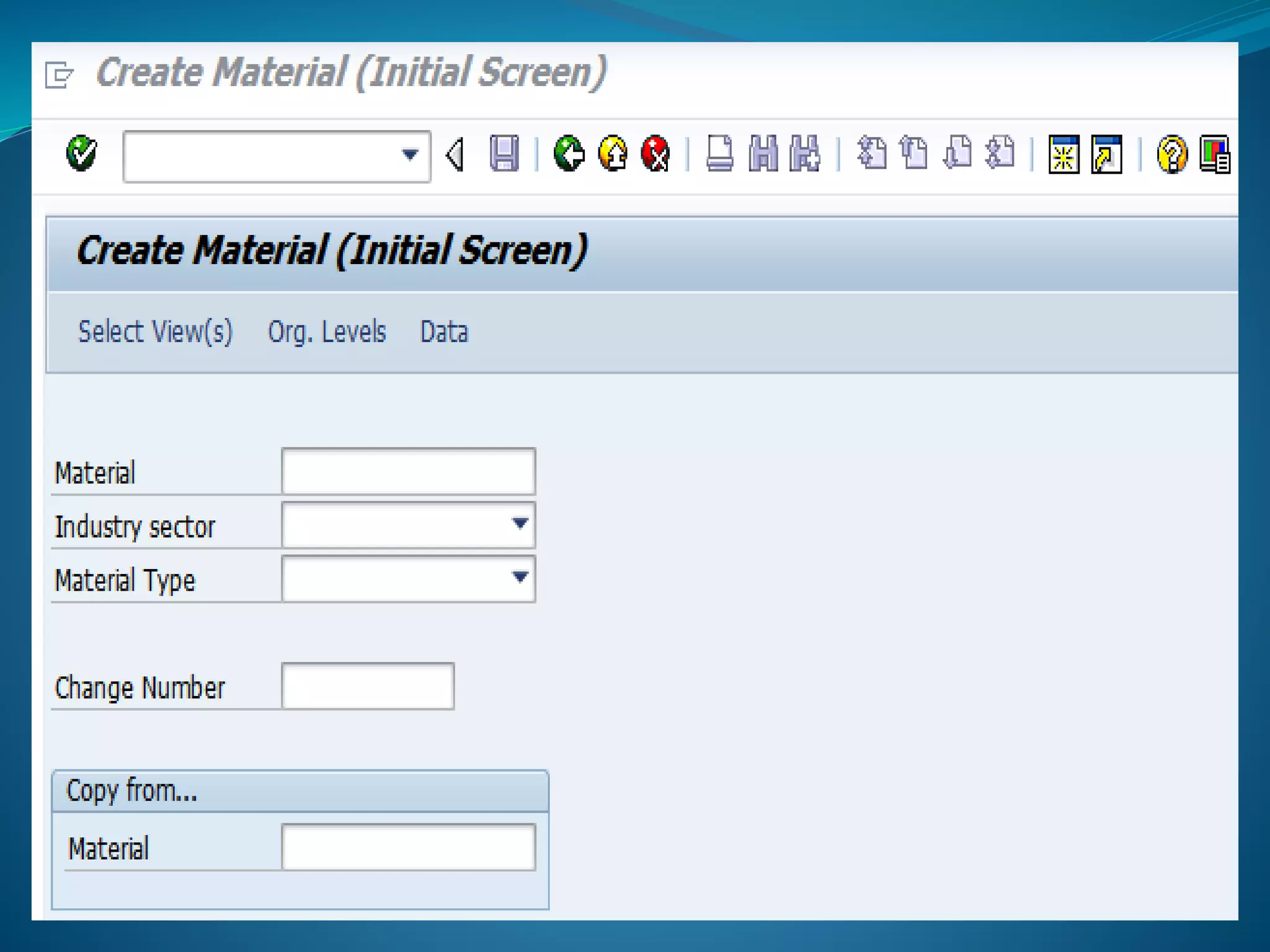Click the Data button

click(x=444, y=332)
